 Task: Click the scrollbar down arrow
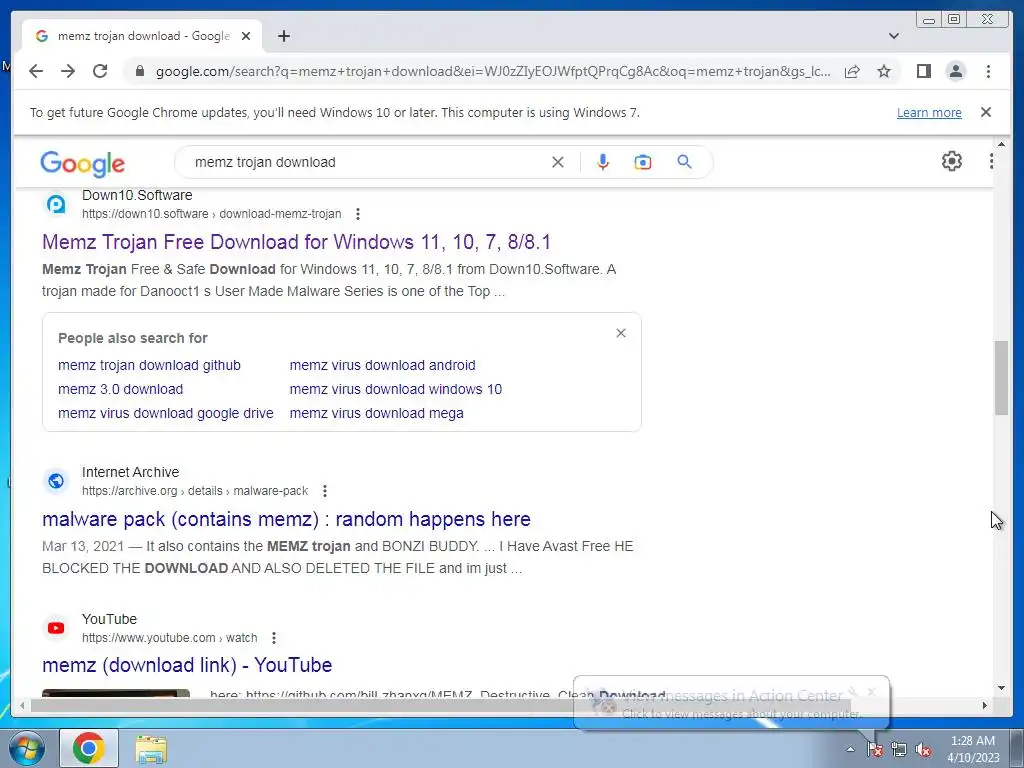tap(1001, 688)
